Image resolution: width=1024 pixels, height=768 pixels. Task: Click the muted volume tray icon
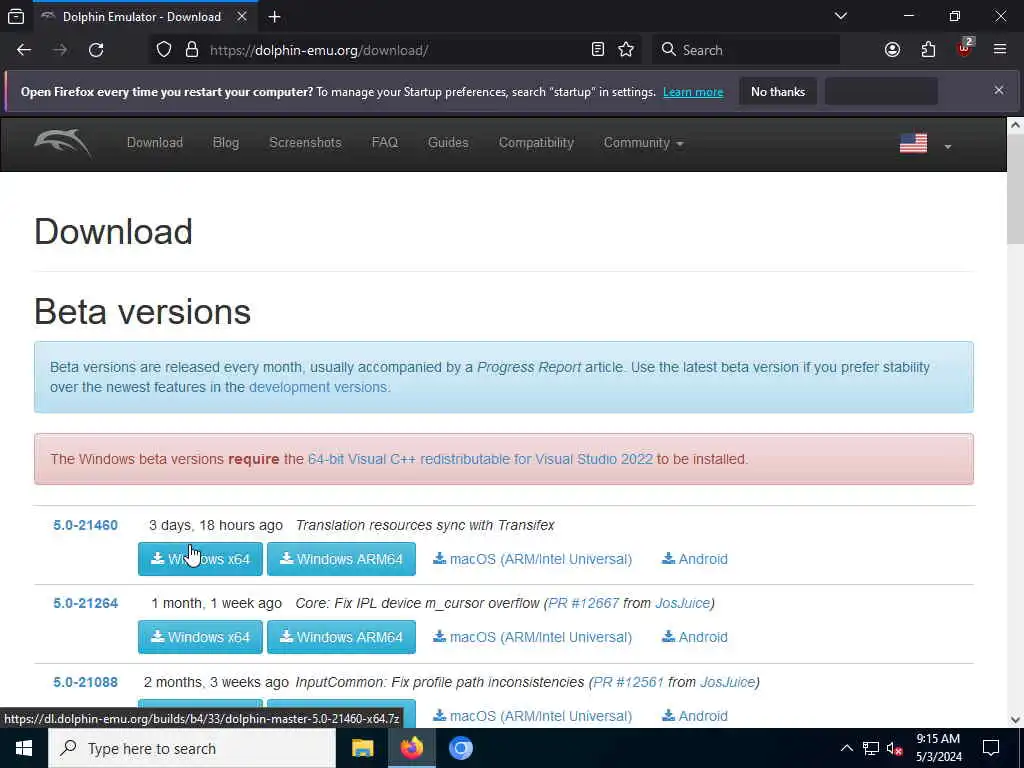[894, 748]
